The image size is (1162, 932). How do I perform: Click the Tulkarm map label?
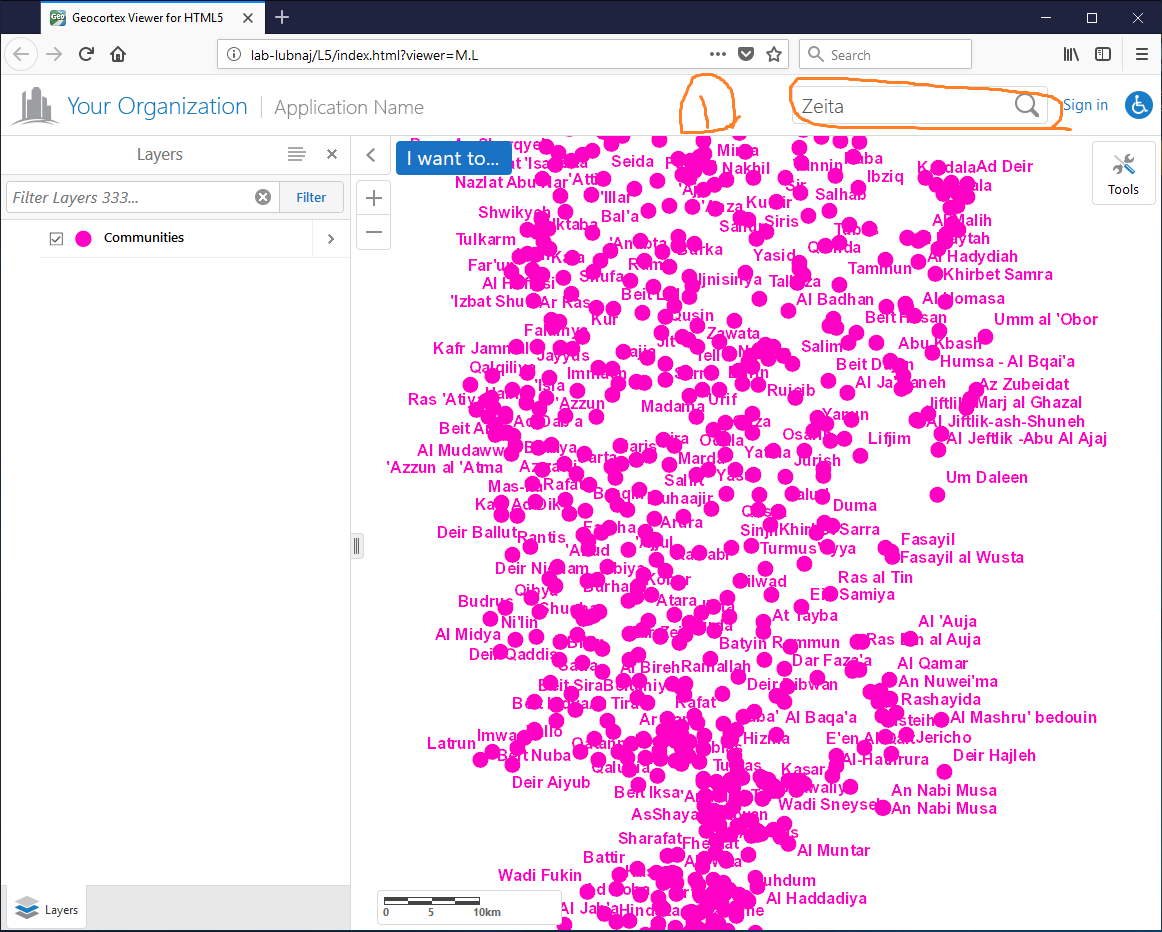(x=485, y=240)
